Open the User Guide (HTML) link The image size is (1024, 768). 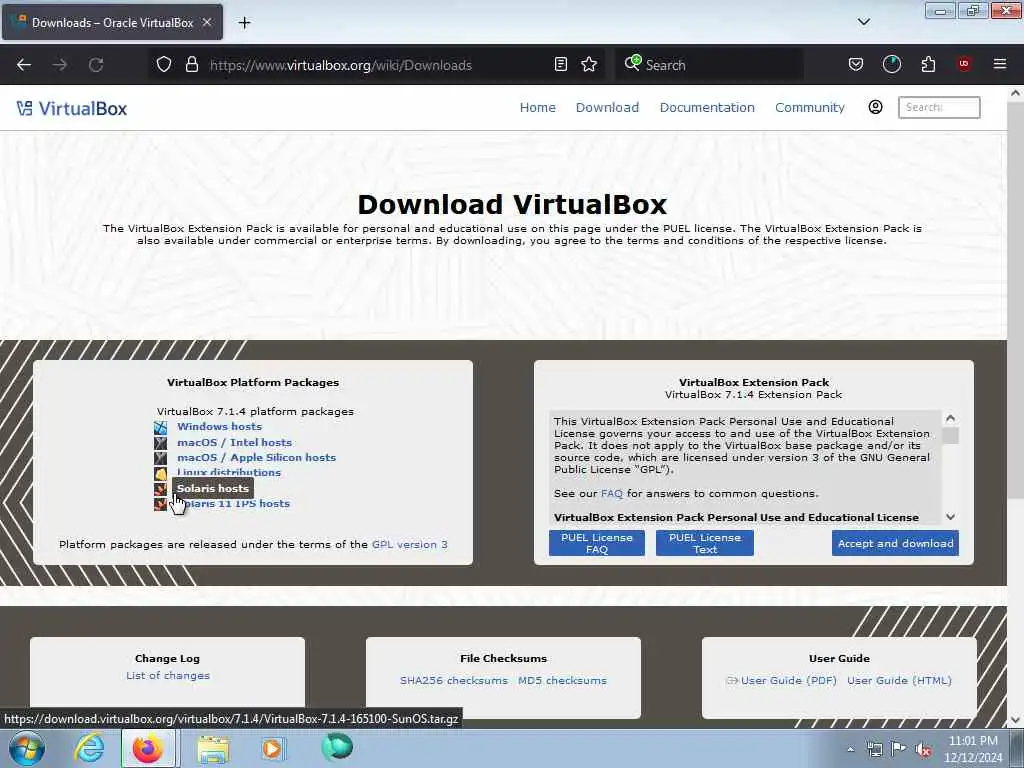click(899, 680)
